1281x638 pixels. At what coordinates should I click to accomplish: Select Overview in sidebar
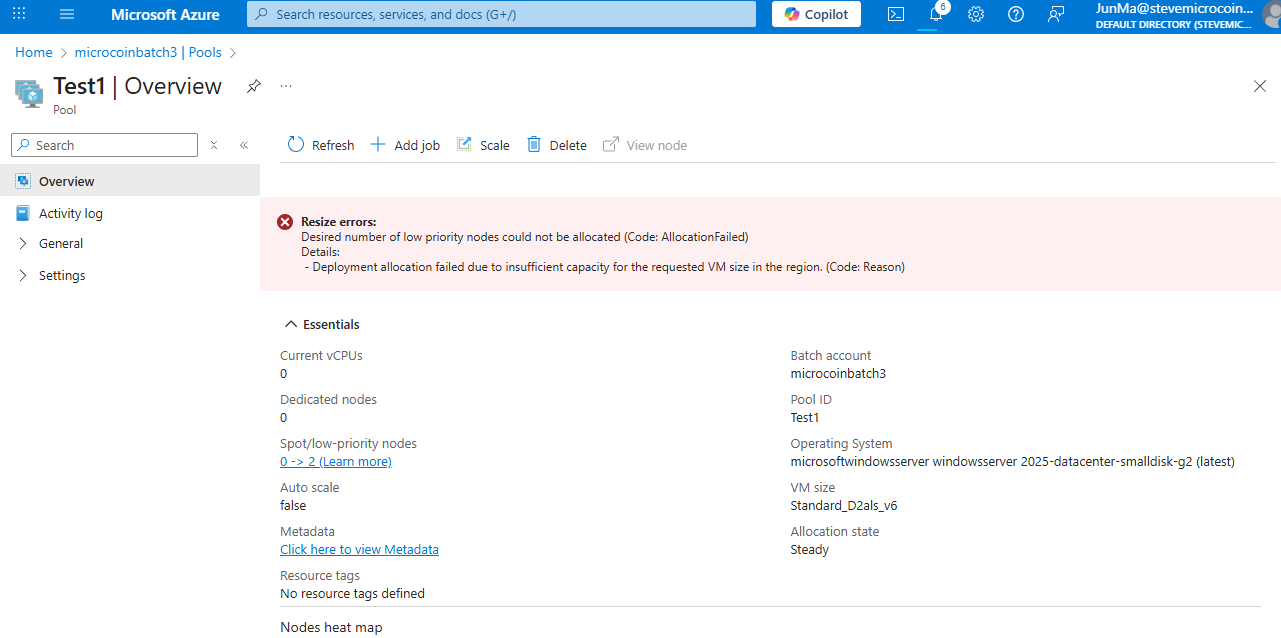click(130, 181)
